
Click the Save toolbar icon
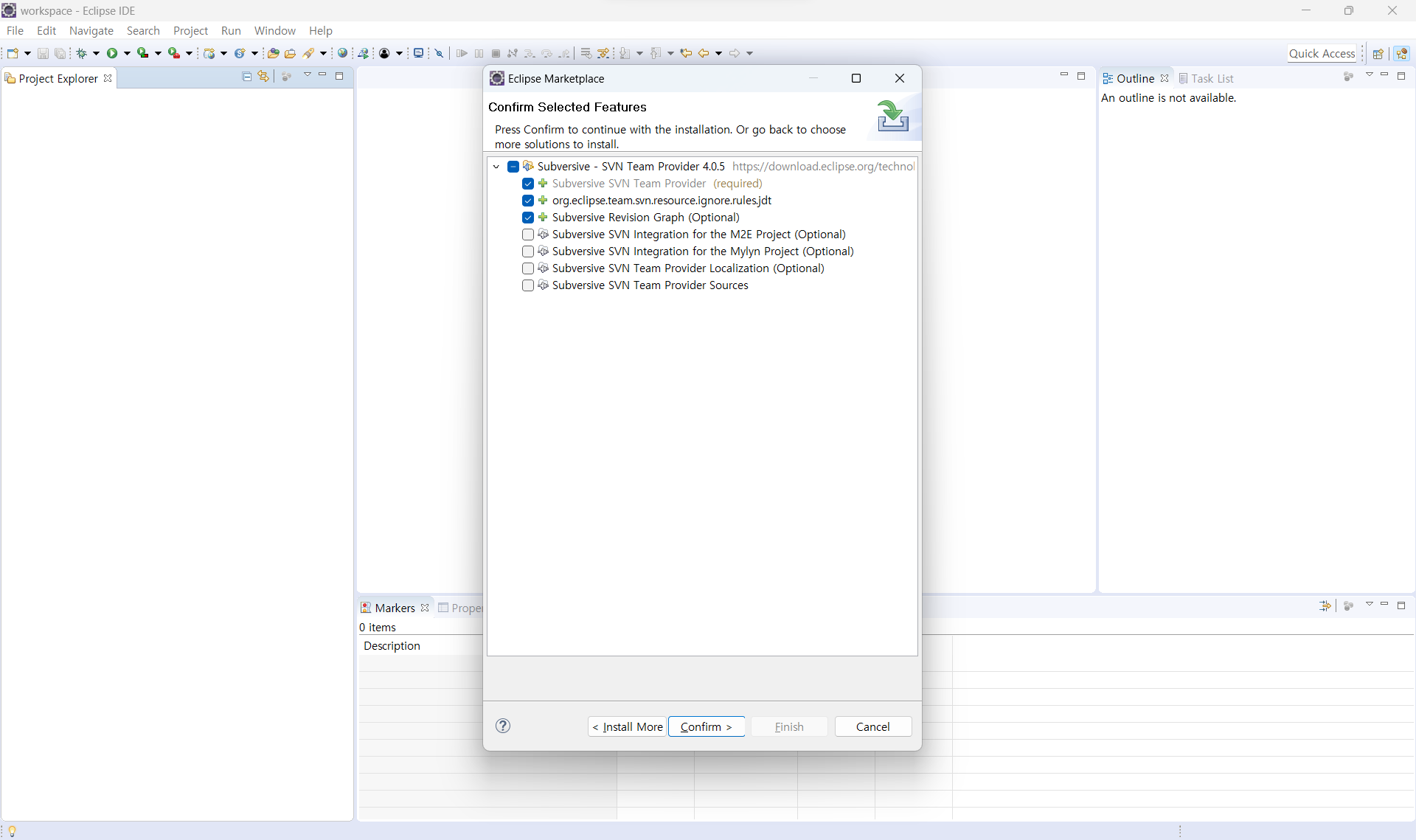point(43,53)
